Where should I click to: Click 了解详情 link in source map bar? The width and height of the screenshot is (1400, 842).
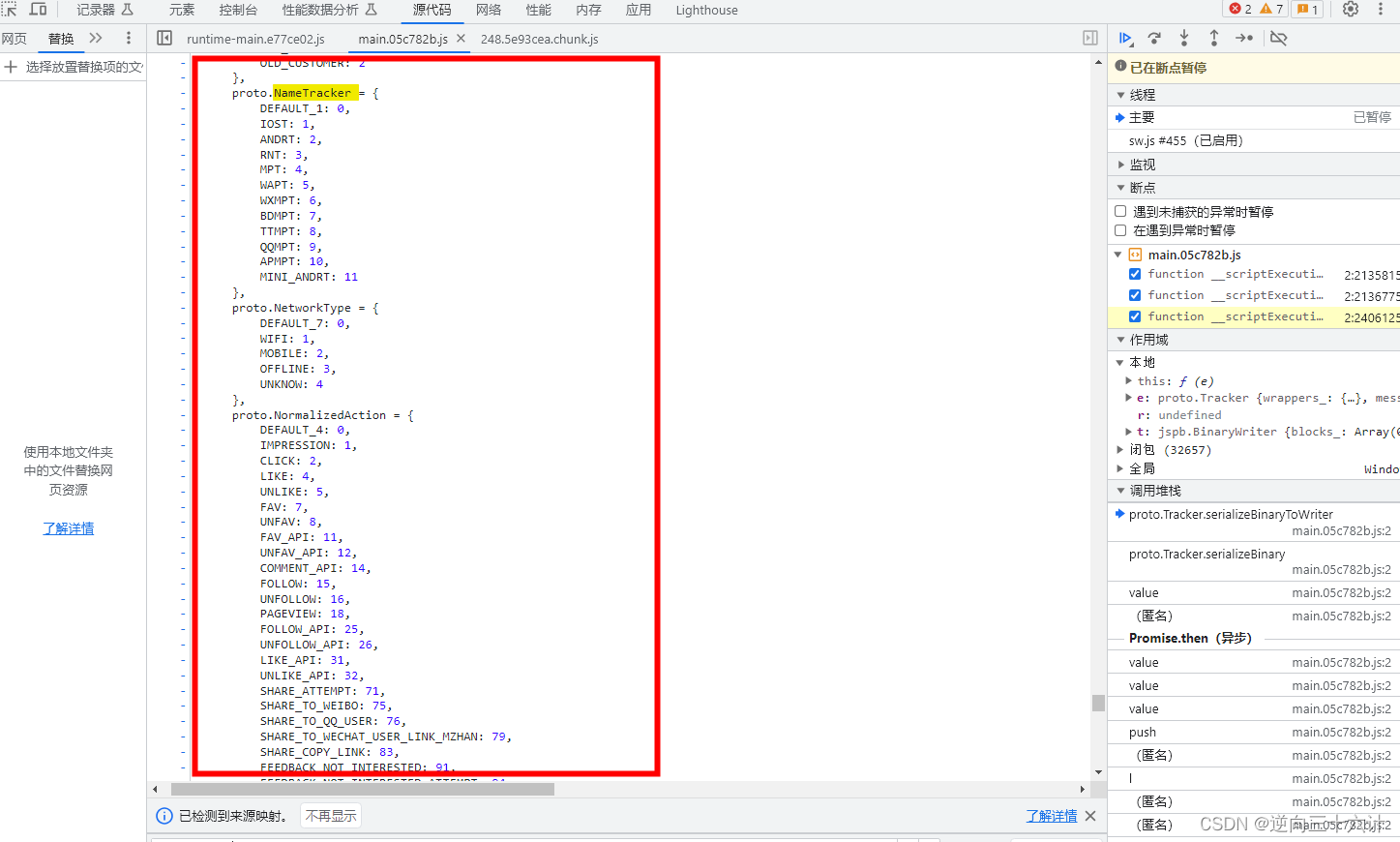click(x=1052, y=816)
